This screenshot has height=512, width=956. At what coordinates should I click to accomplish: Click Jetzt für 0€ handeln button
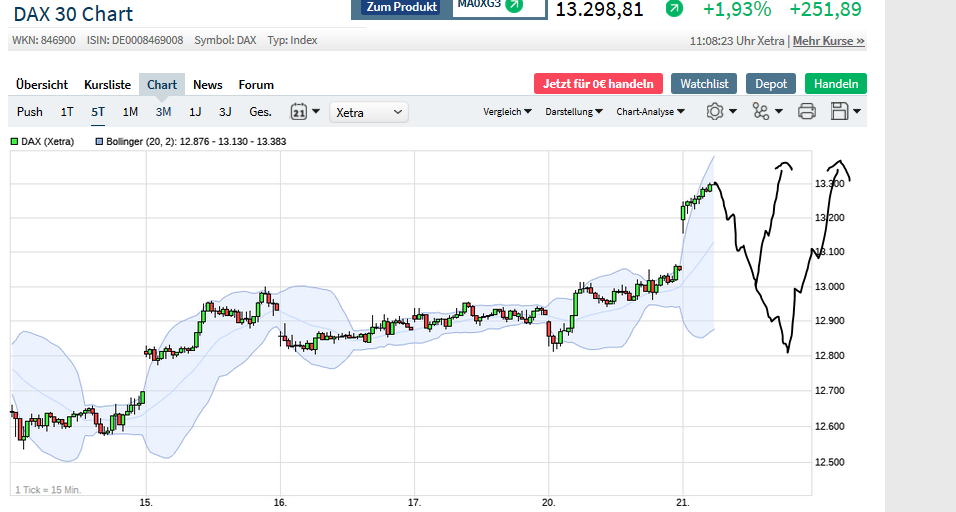click(598, 84)
